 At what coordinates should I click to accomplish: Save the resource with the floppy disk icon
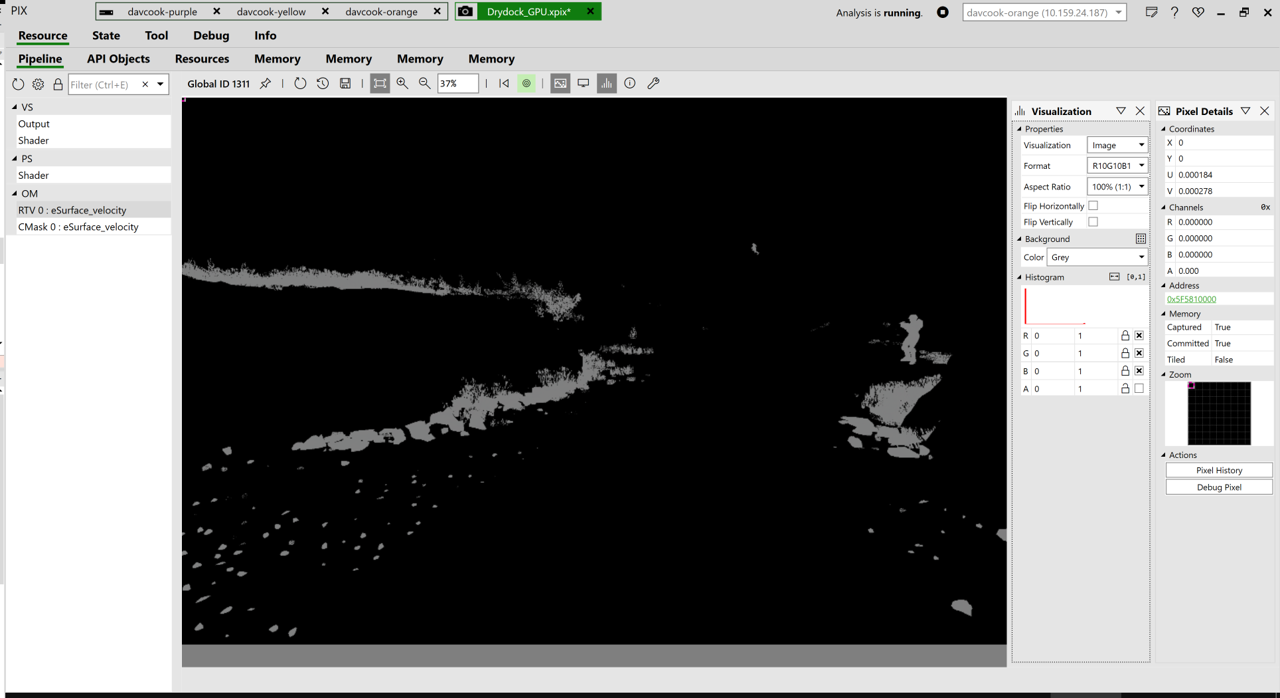(x=345, y=84)
